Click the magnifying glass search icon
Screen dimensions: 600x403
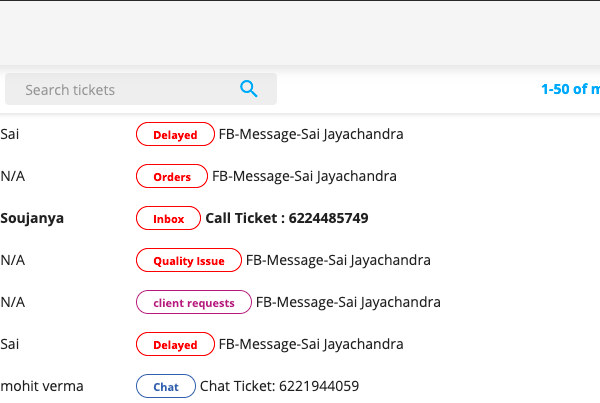tap(249, 89)
